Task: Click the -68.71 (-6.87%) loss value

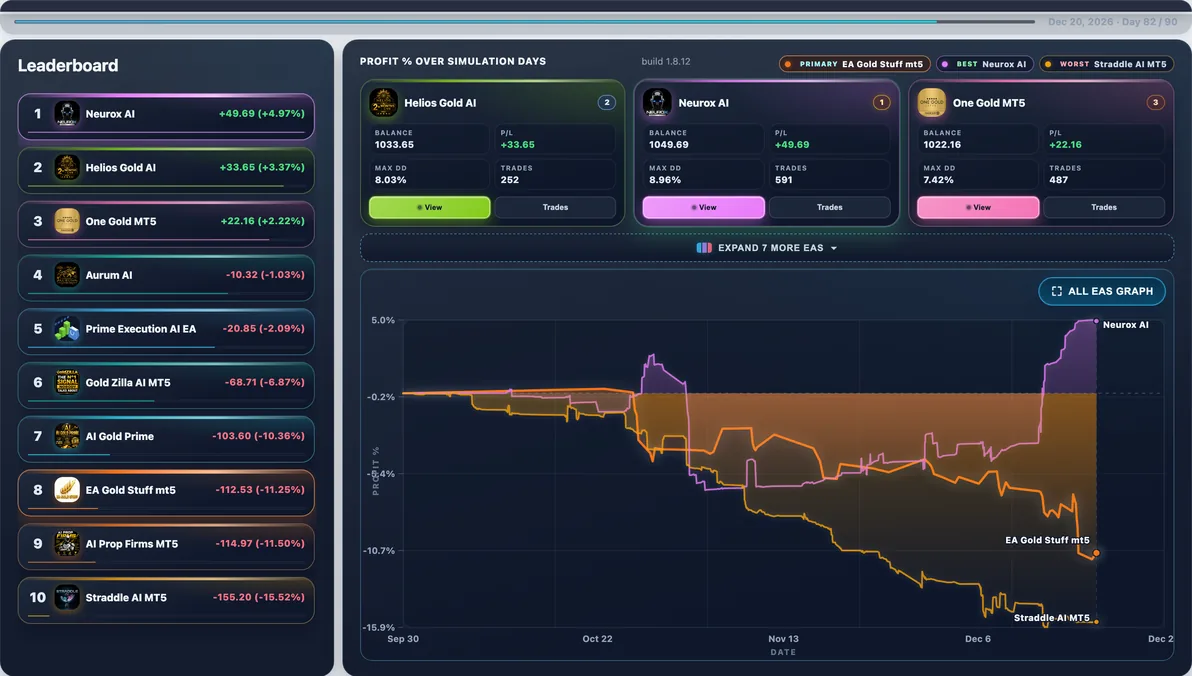Action: point(265,382)
